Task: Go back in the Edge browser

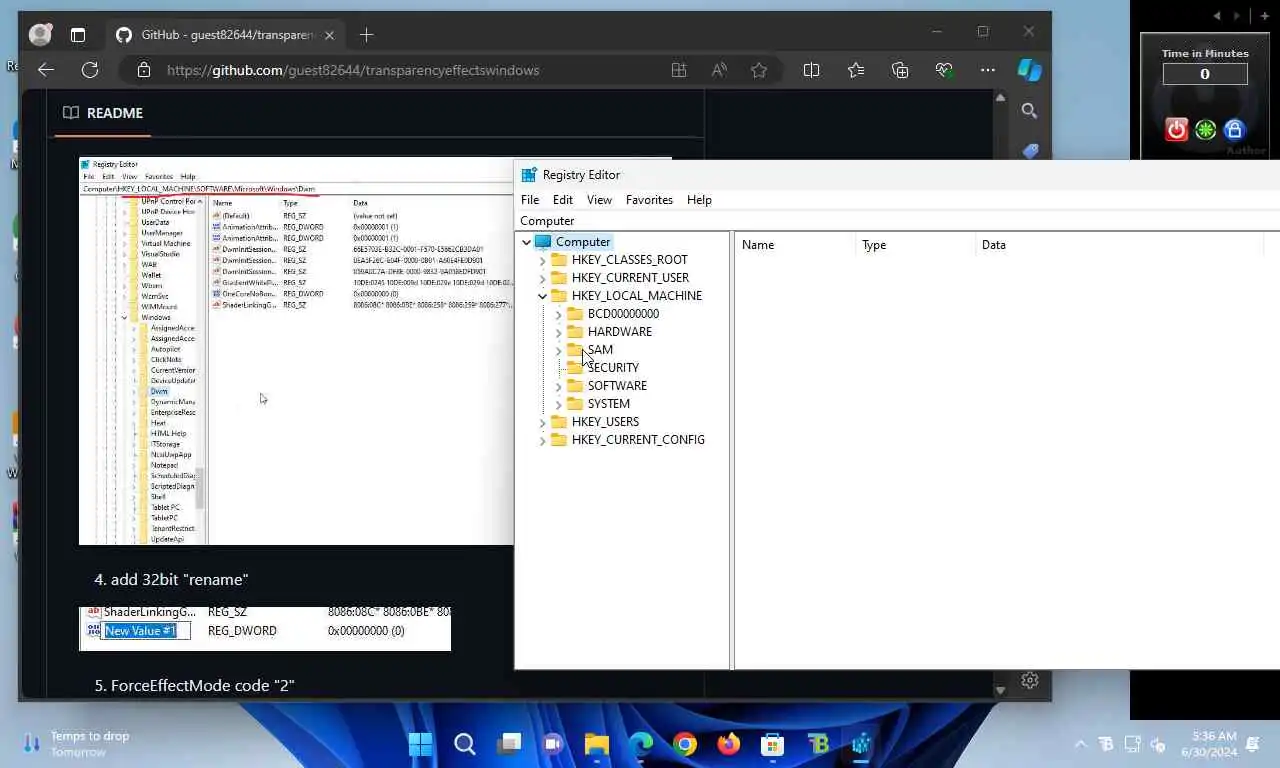Action: pos(46,70)
